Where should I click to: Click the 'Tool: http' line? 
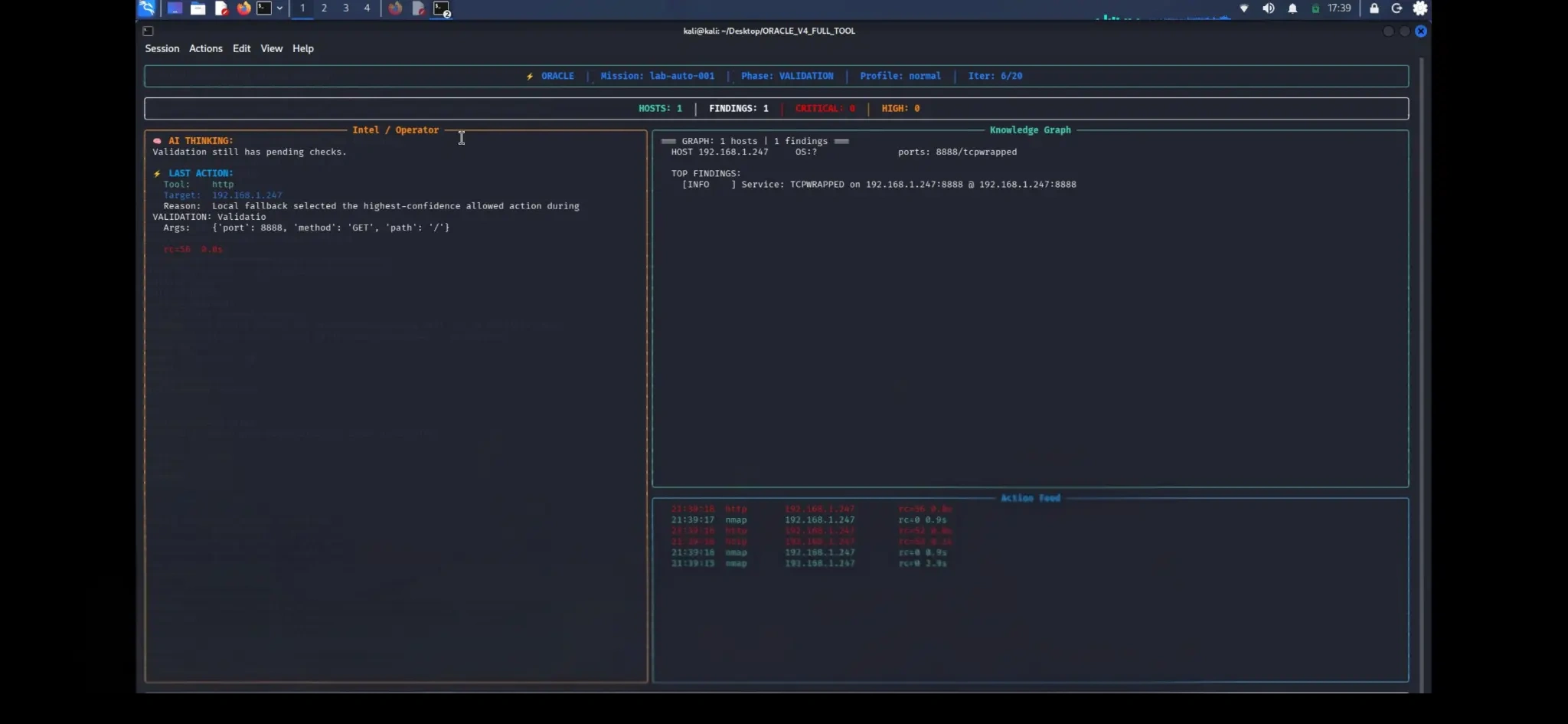coord(198,184)
